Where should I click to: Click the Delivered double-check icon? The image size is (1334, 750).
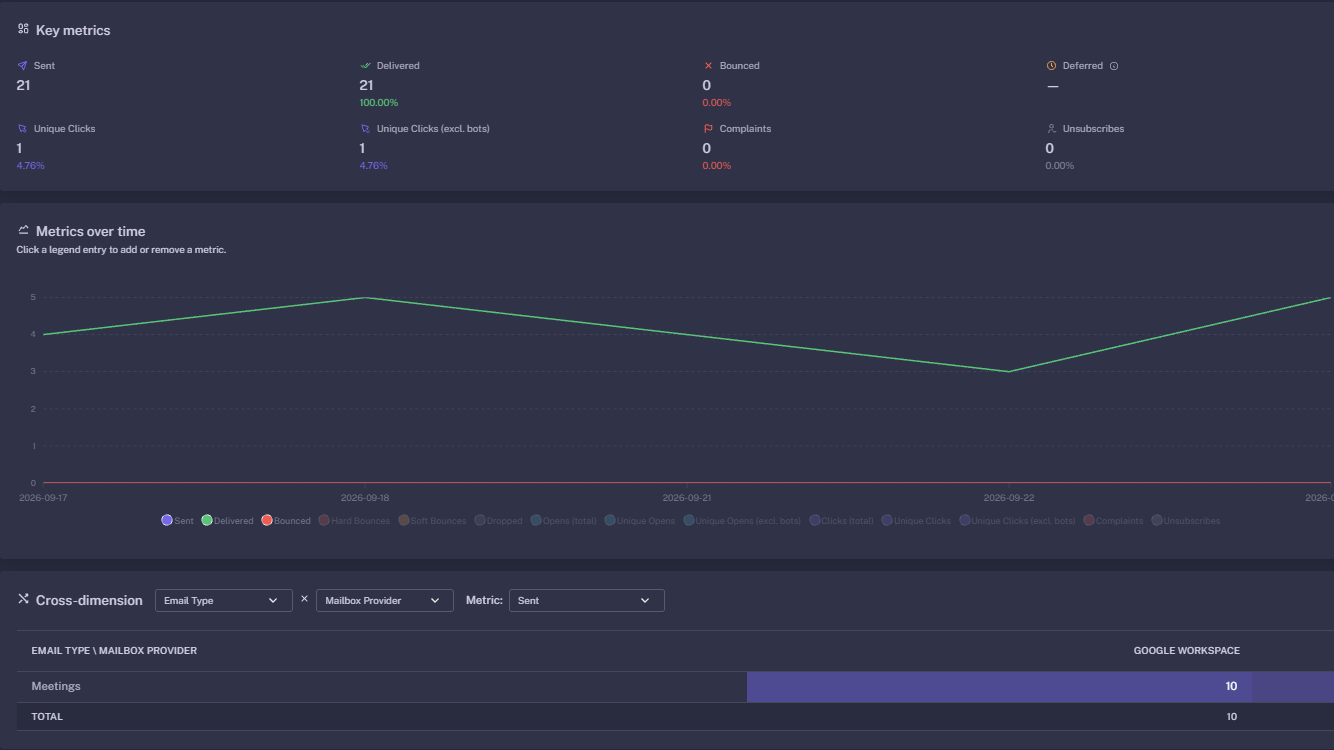click(365, 66)
